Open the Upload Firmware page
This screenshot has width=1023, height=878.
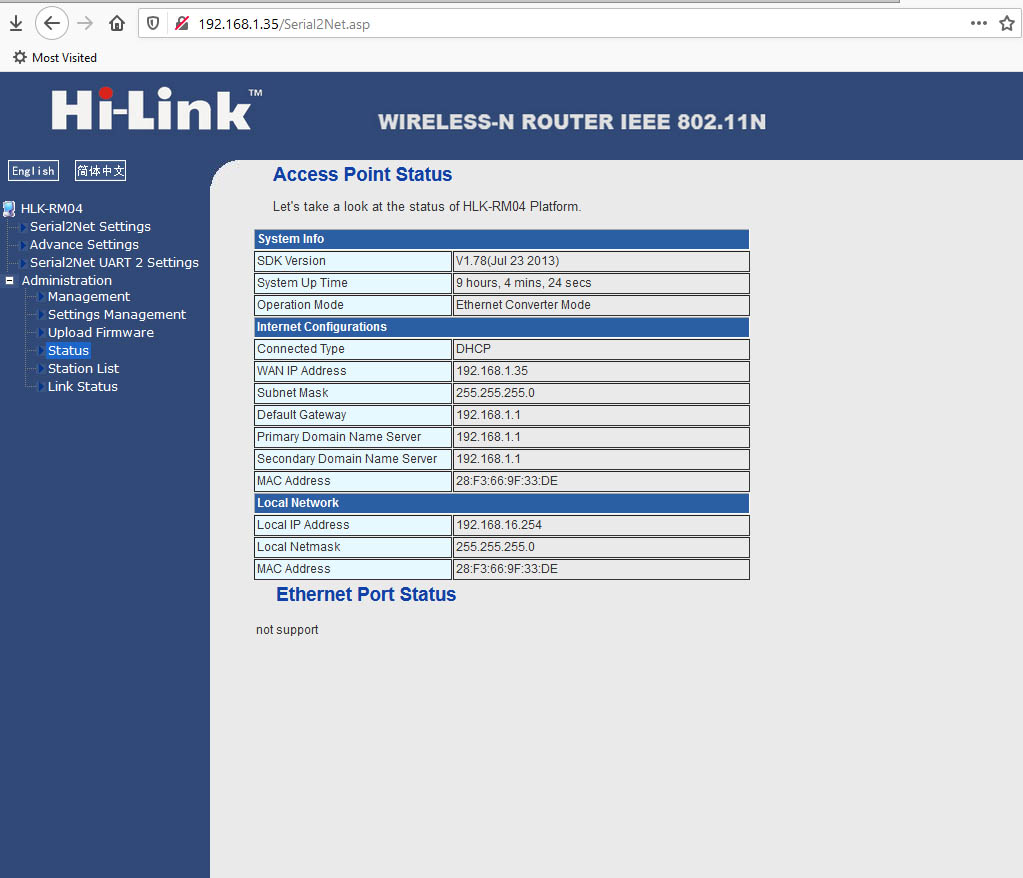[x=100, y=333]
